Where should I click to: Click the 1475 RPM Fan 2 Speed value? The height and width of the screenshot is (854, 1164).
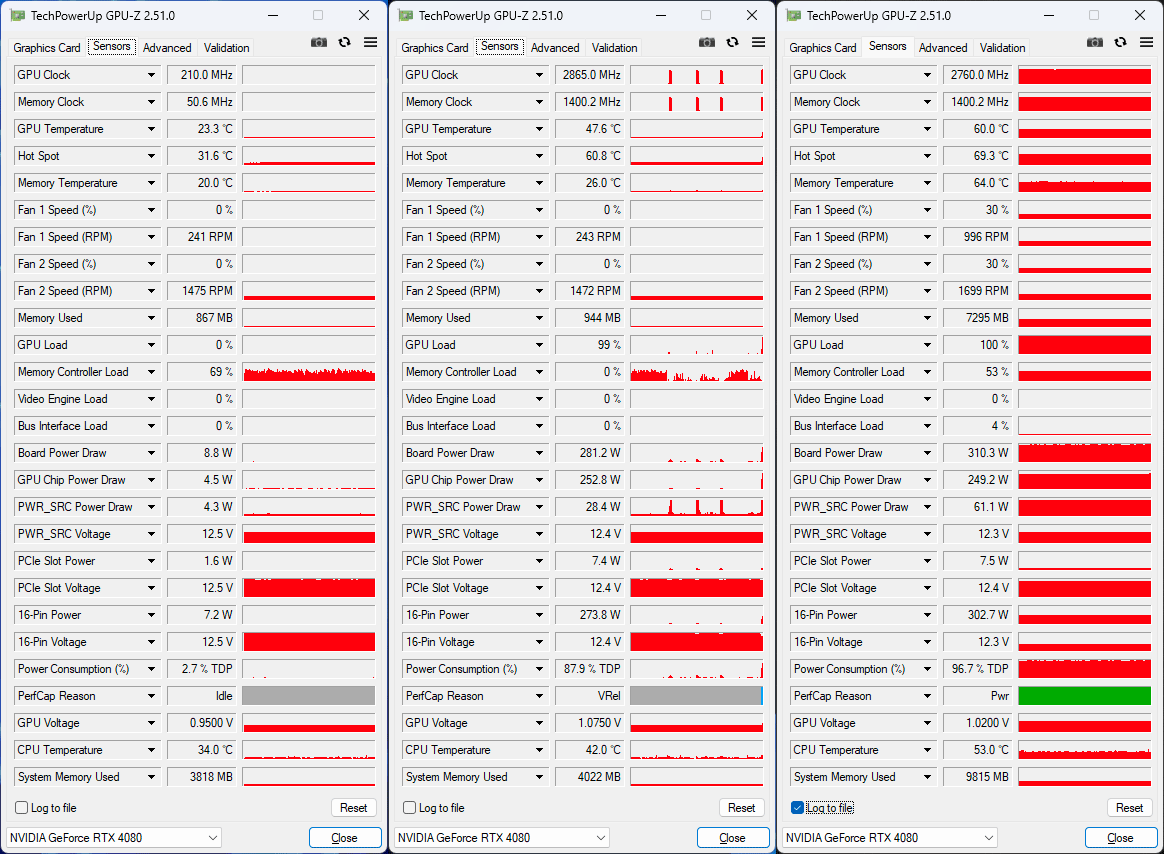[x=201, y=291]
